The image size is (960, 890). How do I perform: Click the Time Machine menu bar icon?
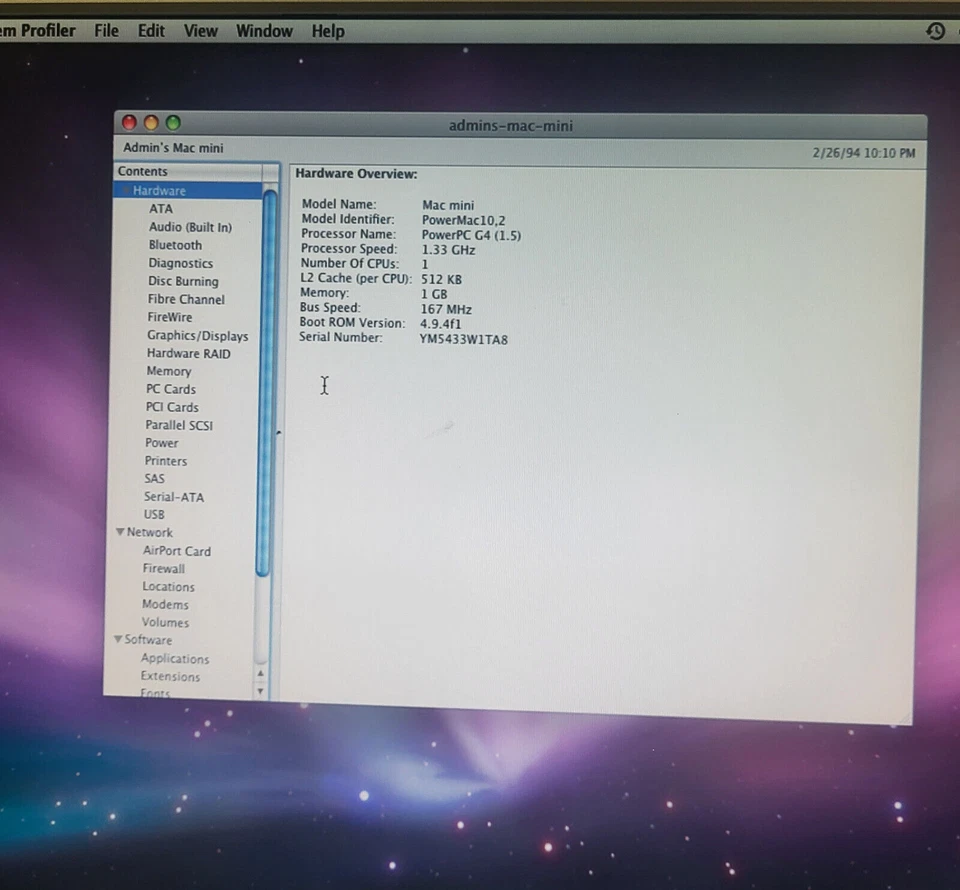click(936, 31)
